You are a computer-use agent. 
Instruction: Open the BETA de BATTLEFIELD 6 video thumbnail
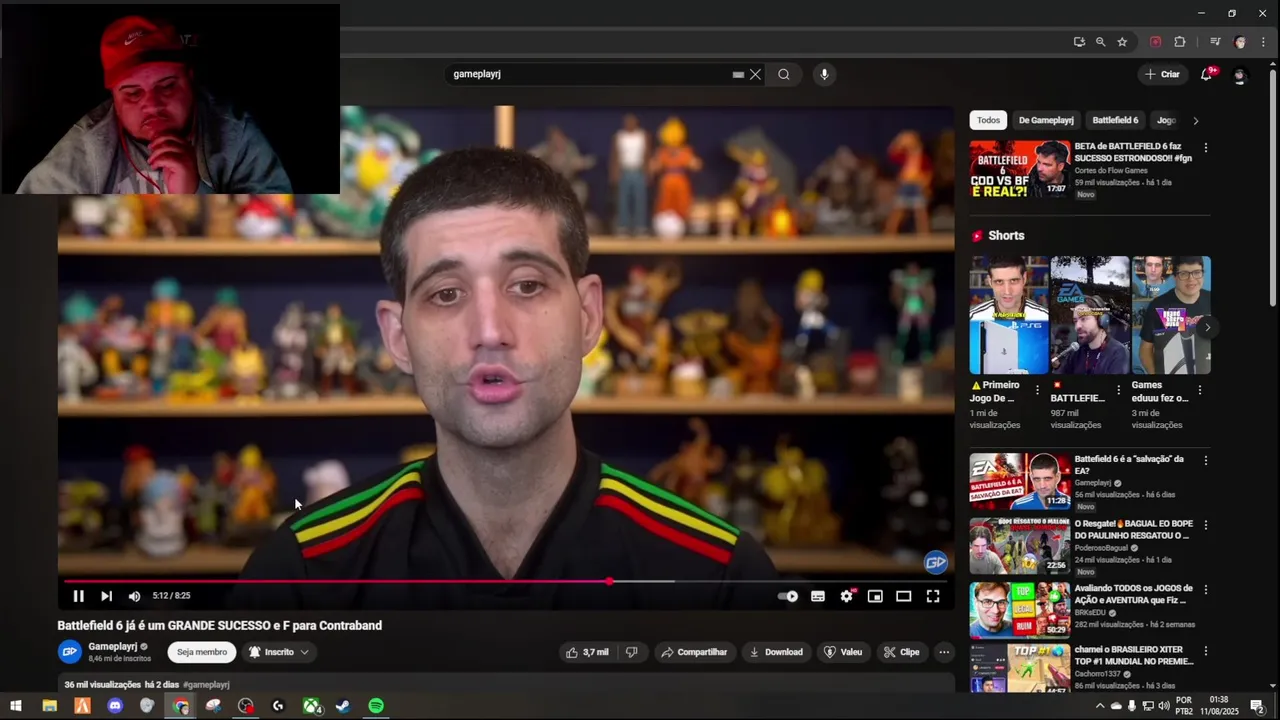click(1019, 169)
